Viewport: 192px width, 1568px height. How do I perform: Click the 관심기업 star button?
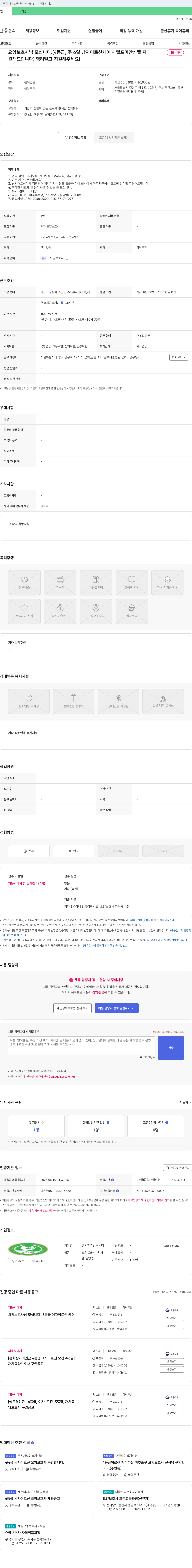[18, 1261]
